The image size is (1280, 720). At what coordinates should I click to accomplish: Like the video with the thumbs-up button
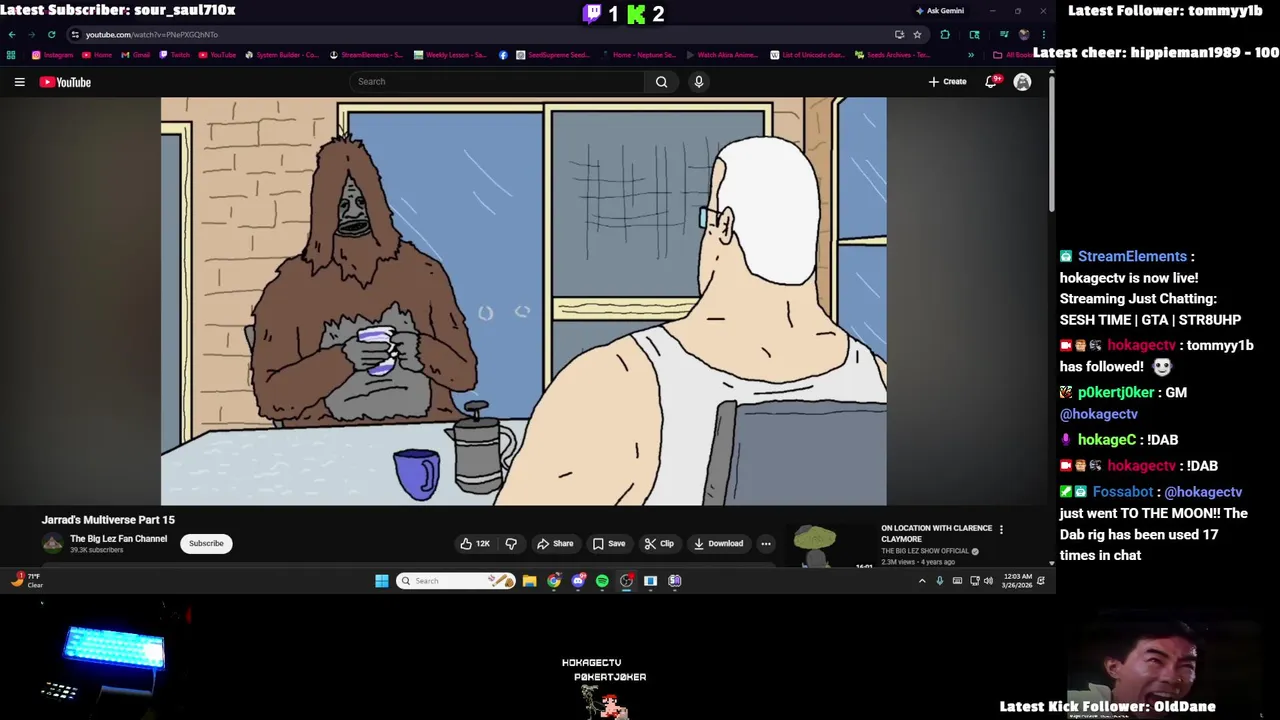point(475,544)
